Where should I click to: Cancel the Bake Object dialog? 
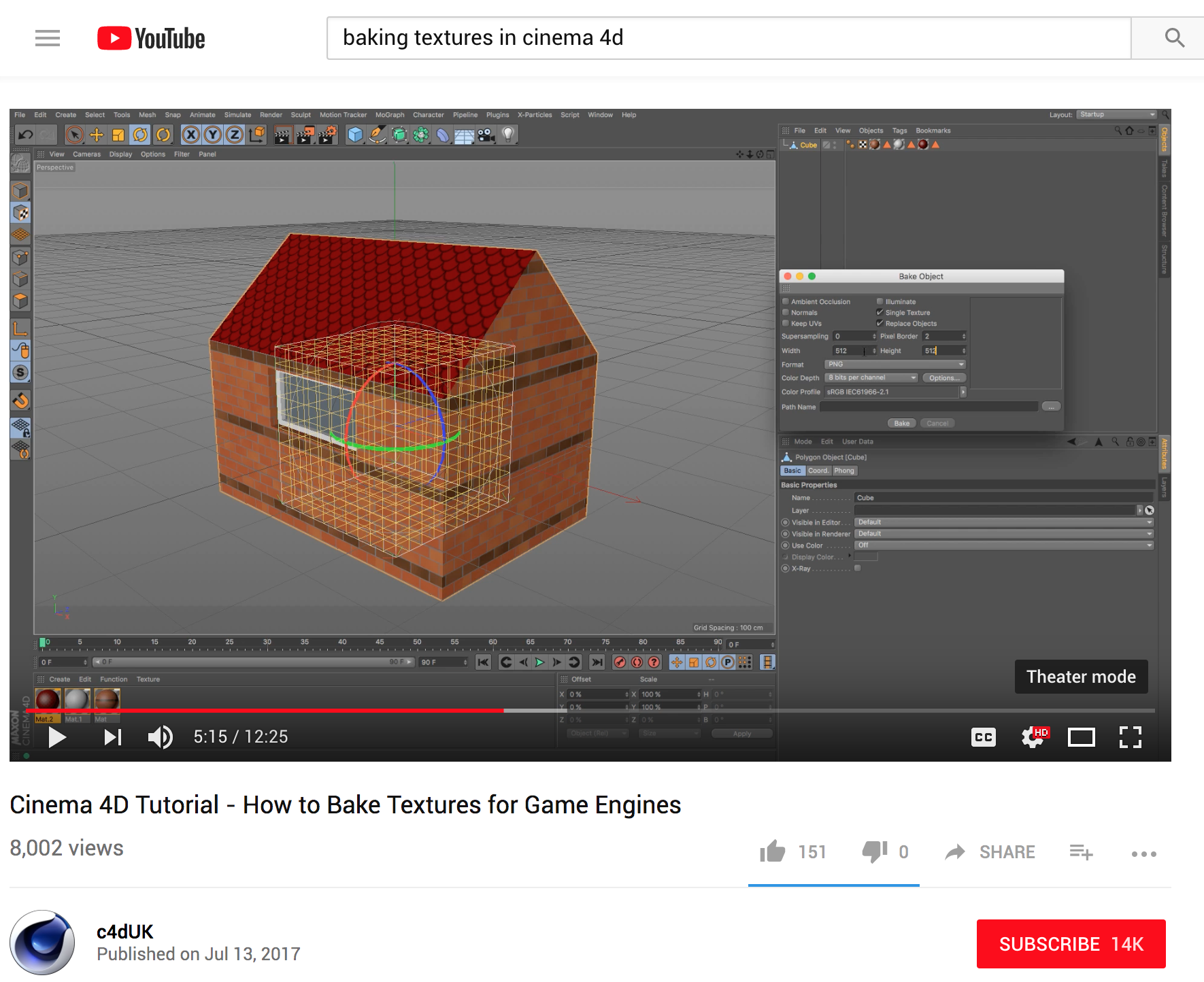pyautogui.click(x=937, y=423)
